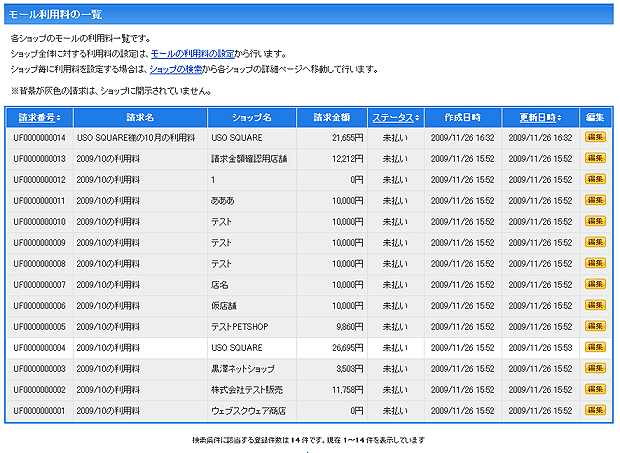
Task: Open edit for invoice UF0000000012
Action: (x=594, y=180)
